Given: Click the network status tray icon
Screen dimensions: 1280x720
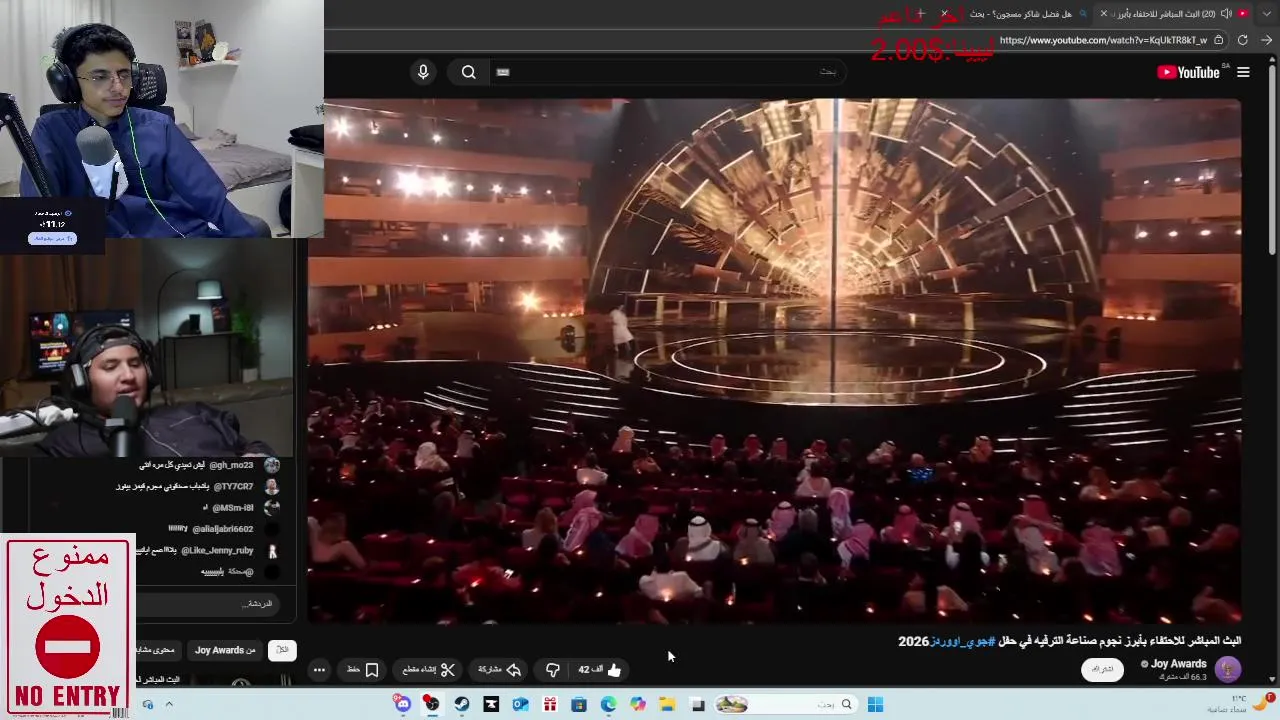Looking at the screenshot, I should click(x=148, y=705).
